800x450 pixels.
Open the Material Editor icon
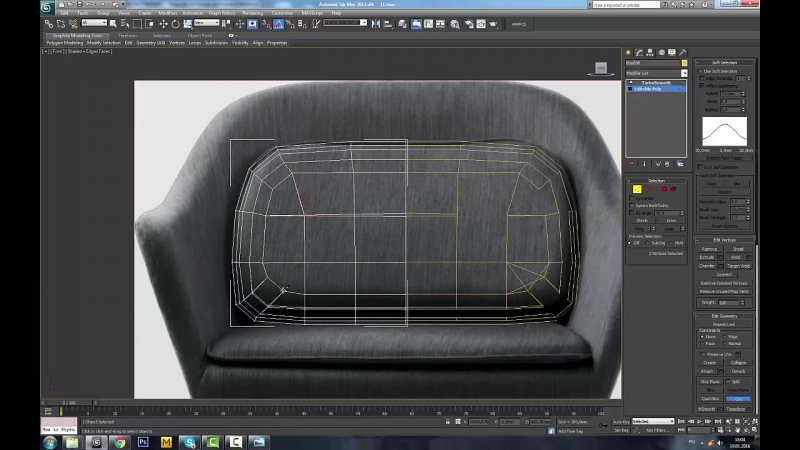click(x=455, y=24)
